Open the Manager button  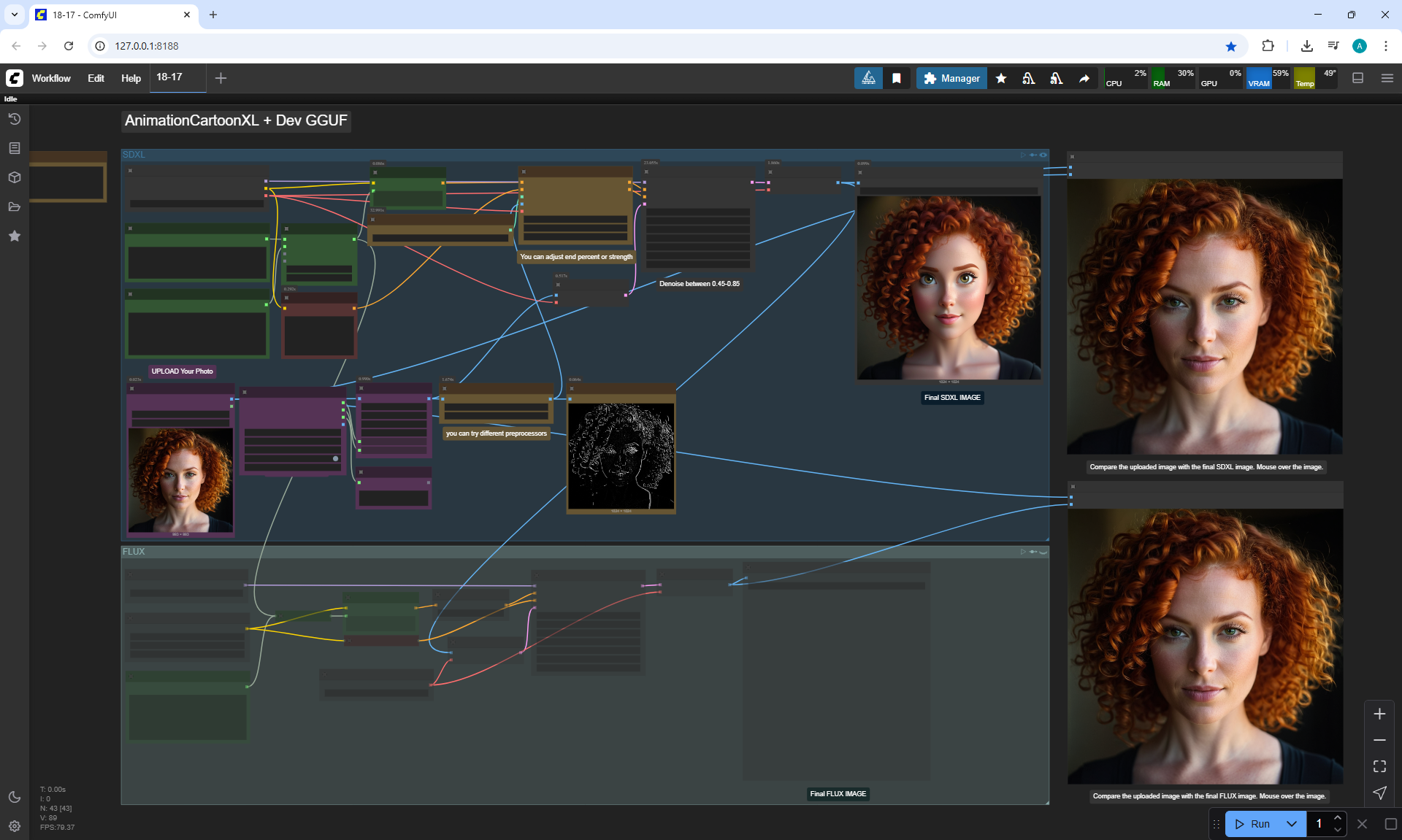(x=951, y=78)
